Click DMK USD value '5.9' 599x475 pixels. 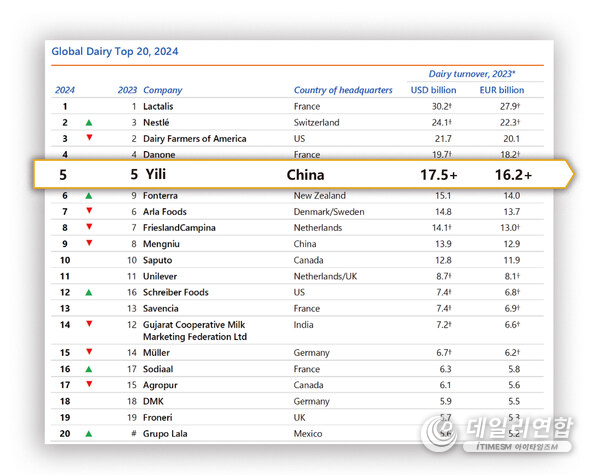pos(445,401)
